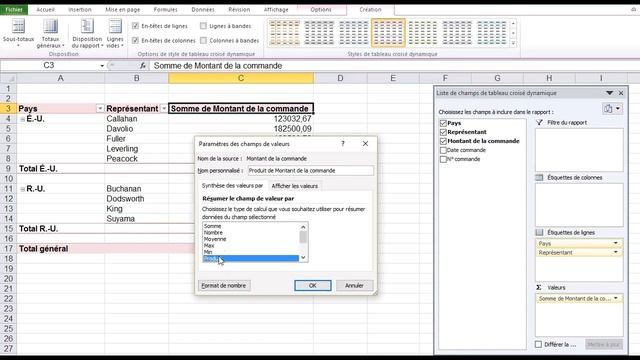Image resolution: width=640 pixels, height=360 pixels.
Task: Open the Pays column filter dropdown
Action: coord(100,109)
